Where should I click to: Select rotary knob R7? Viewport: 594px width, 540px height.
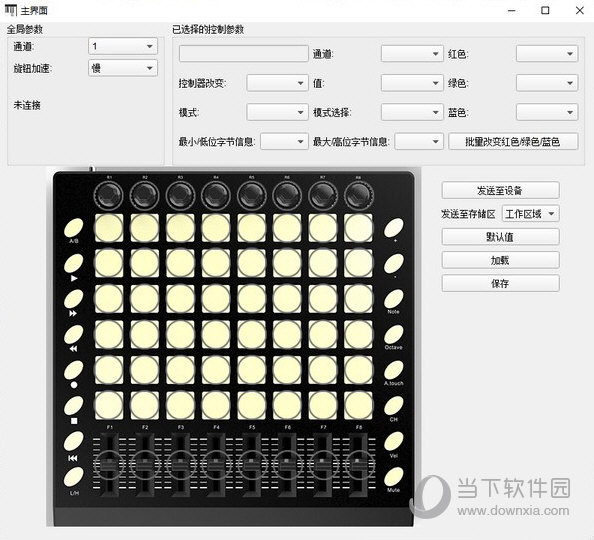(323, 196)
